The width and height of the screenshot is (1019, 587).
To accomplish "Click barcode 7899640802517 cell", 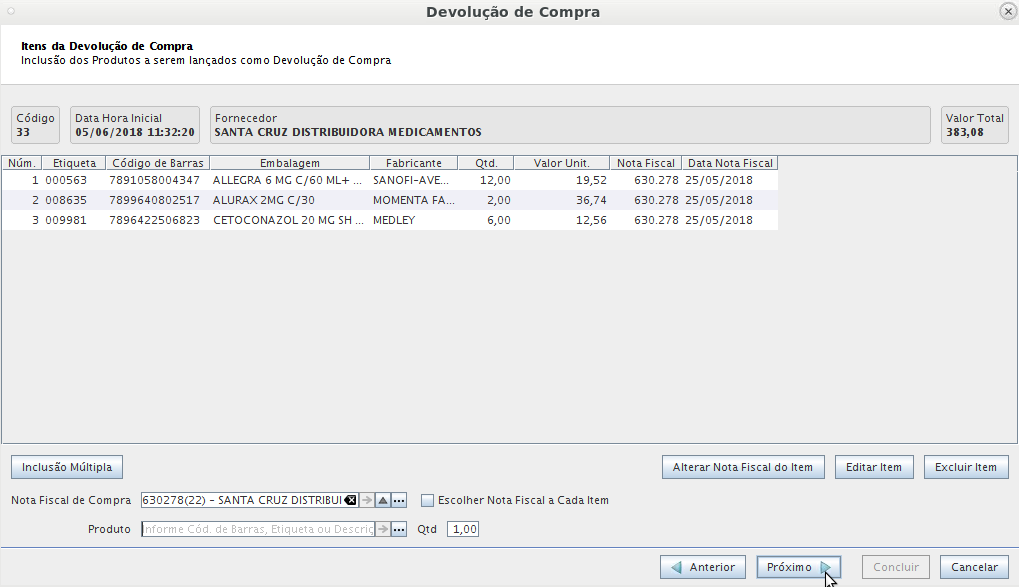I will (158, 200).
